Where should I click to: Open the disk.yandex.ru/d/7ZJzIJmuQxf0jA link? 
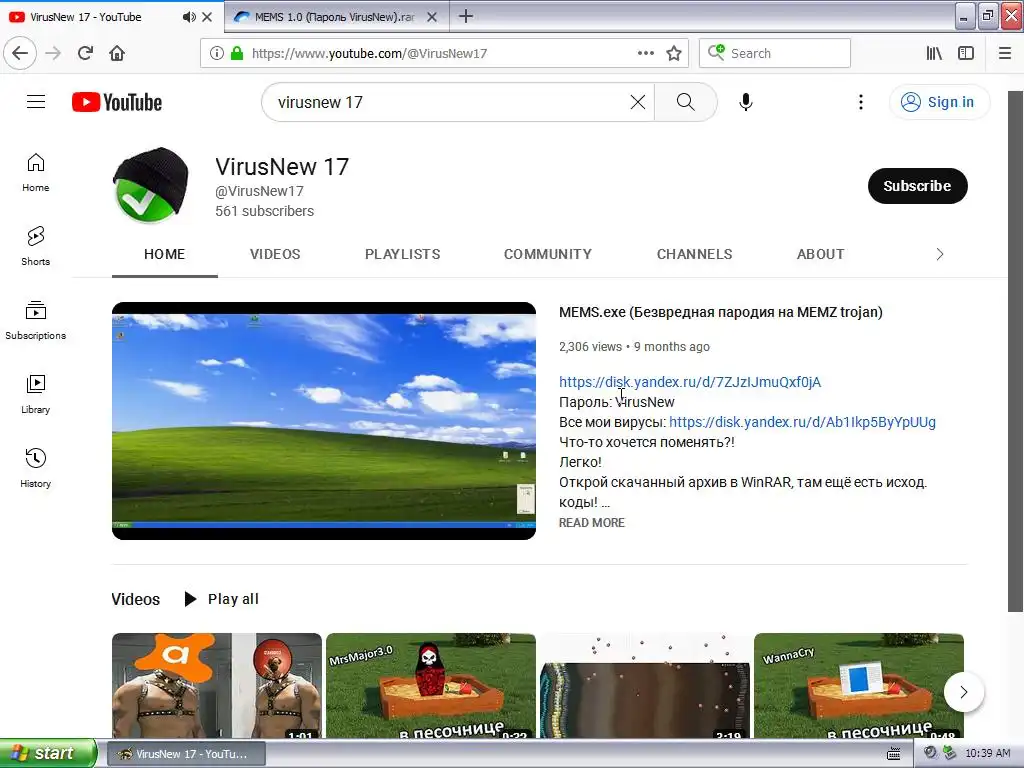pyautogui.click(x=690, y=382)
